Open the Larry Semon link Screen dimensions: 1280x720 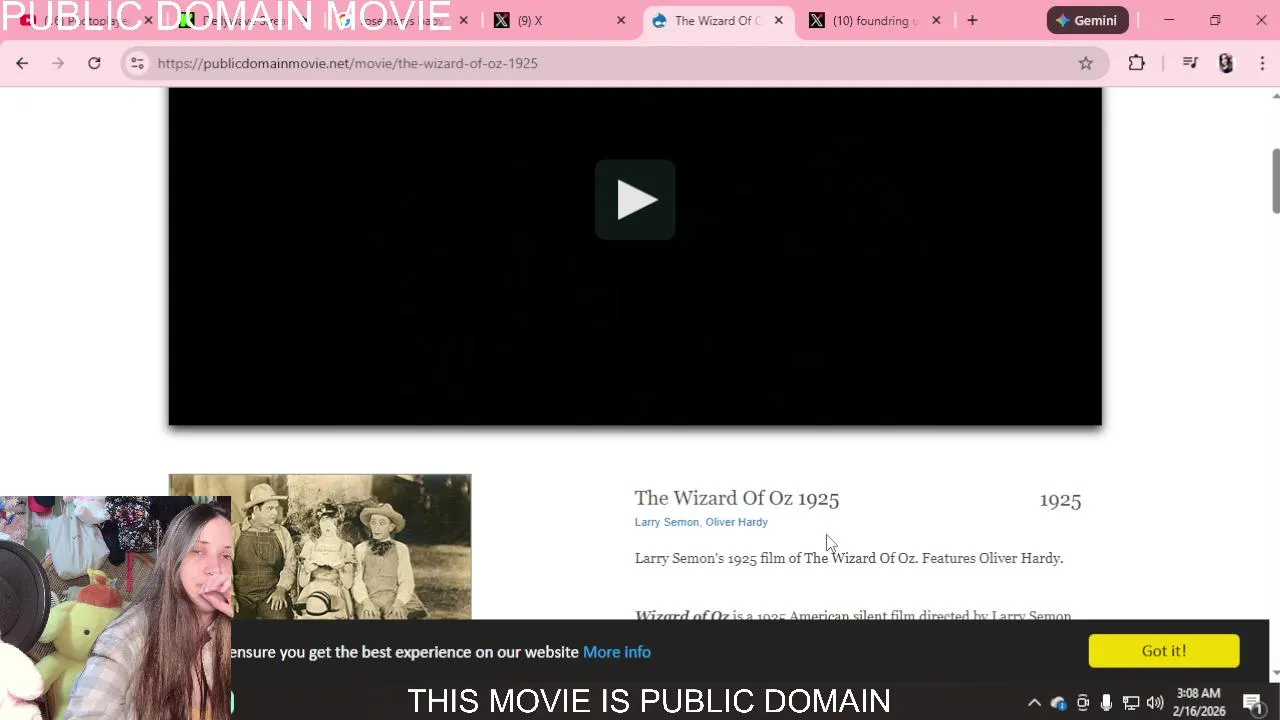(x=666, y=522)
